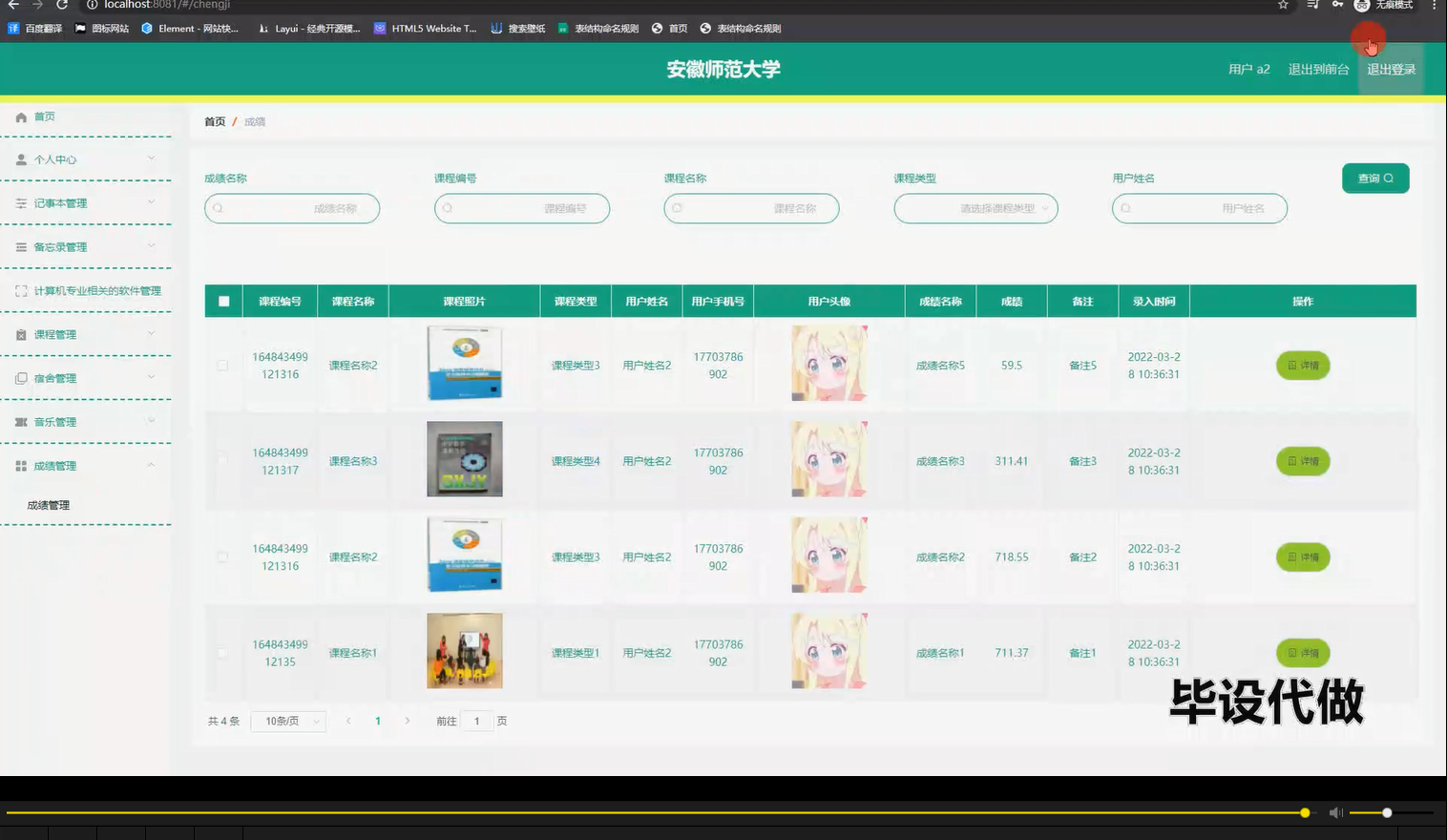This screenshot has height=840, width=1447.
Task: Click the 个人中心 person icon
Action: pyautogui.click(x=21, y=159)
